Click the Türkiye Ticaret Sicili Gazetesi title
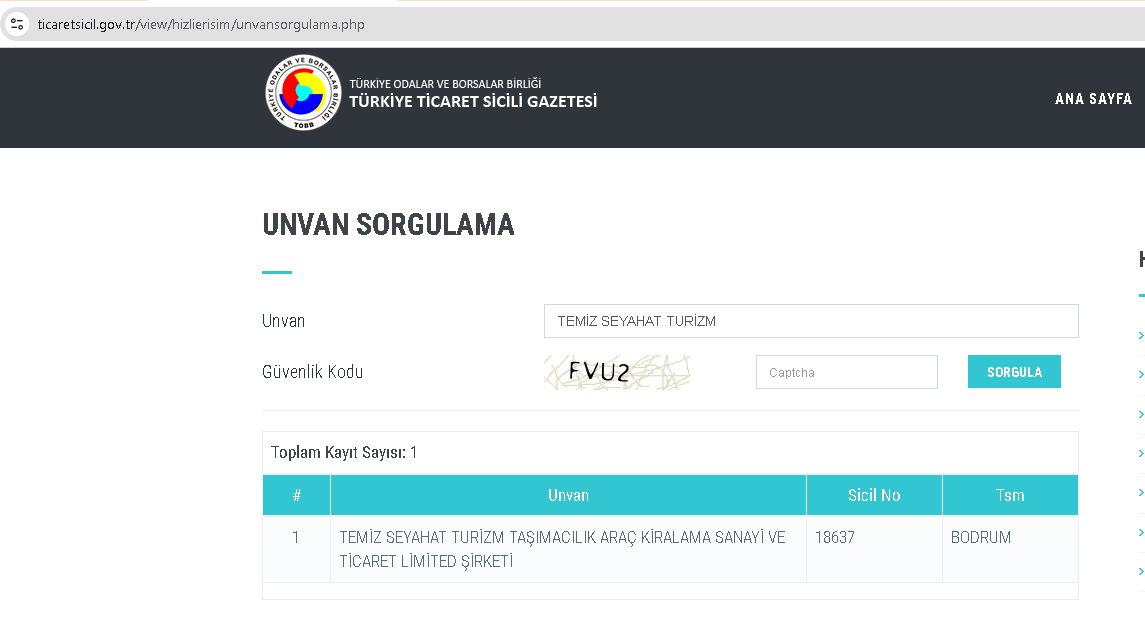1145x623 pixels. [472, 102]
